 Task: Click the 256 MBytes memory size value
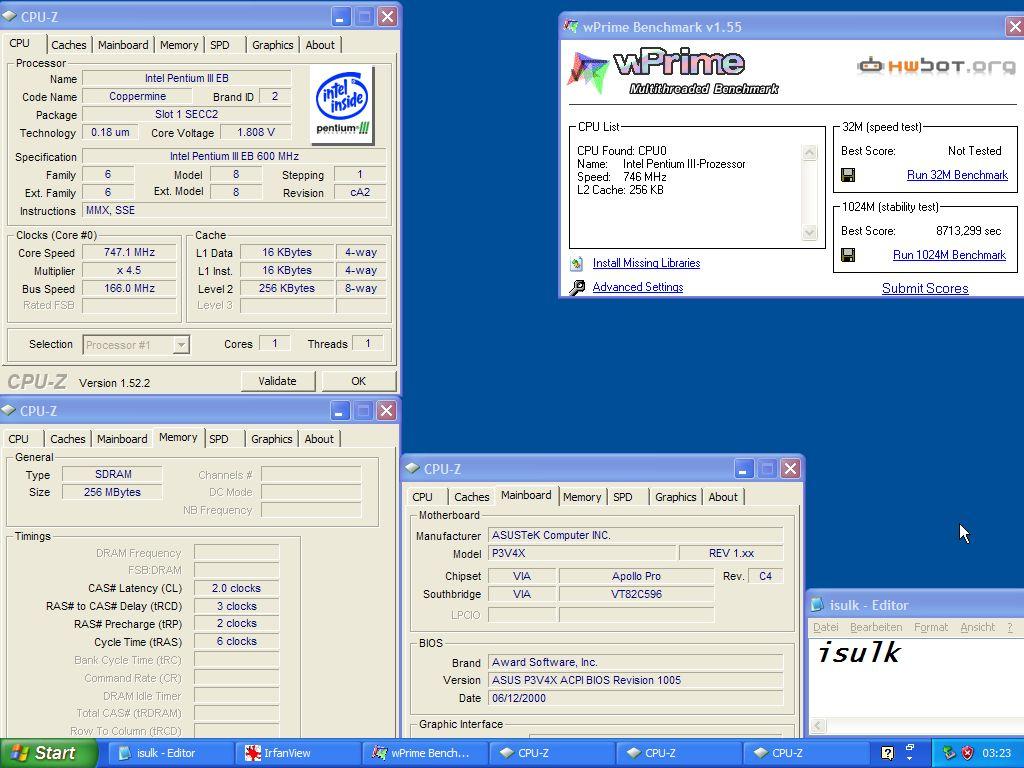112,492
